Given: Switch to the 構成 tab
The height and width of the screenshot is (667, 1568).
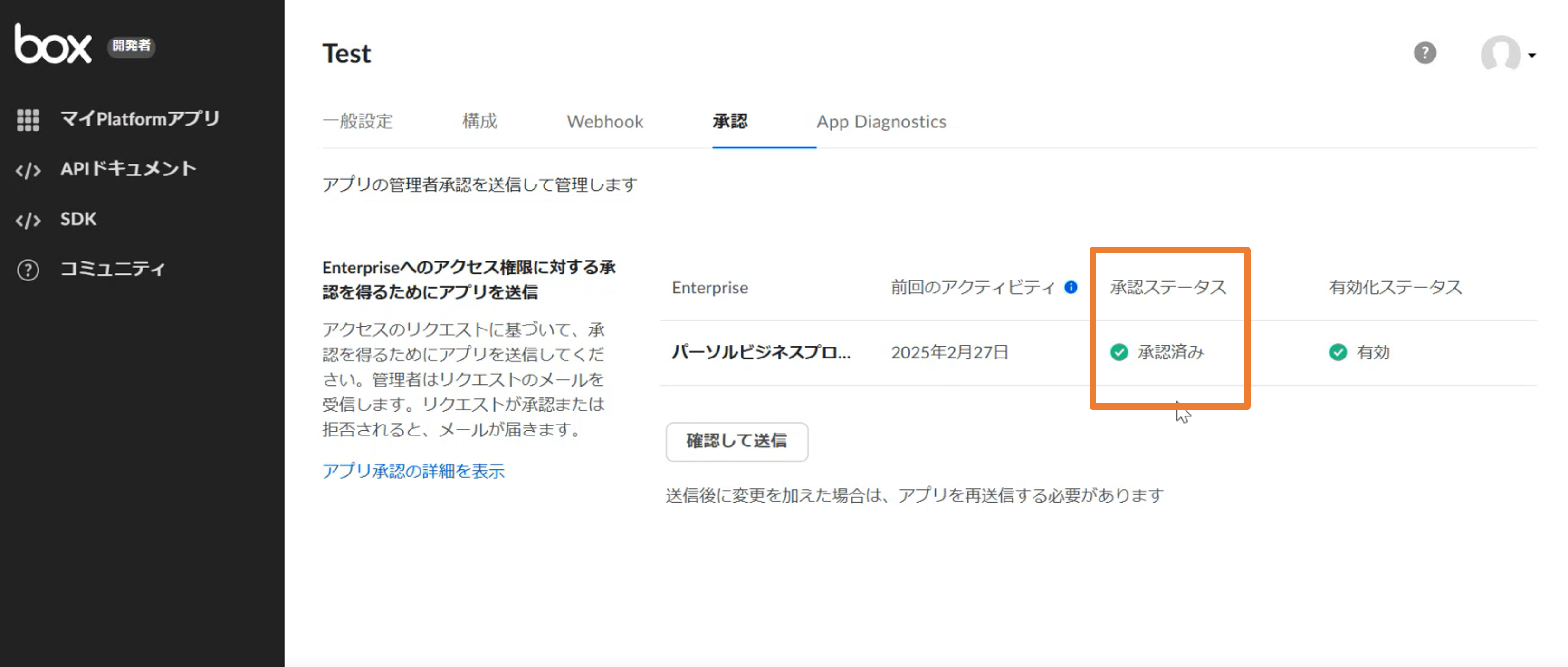Looking at the screenshot, I should pyautogui.click(x=479, y=121).
